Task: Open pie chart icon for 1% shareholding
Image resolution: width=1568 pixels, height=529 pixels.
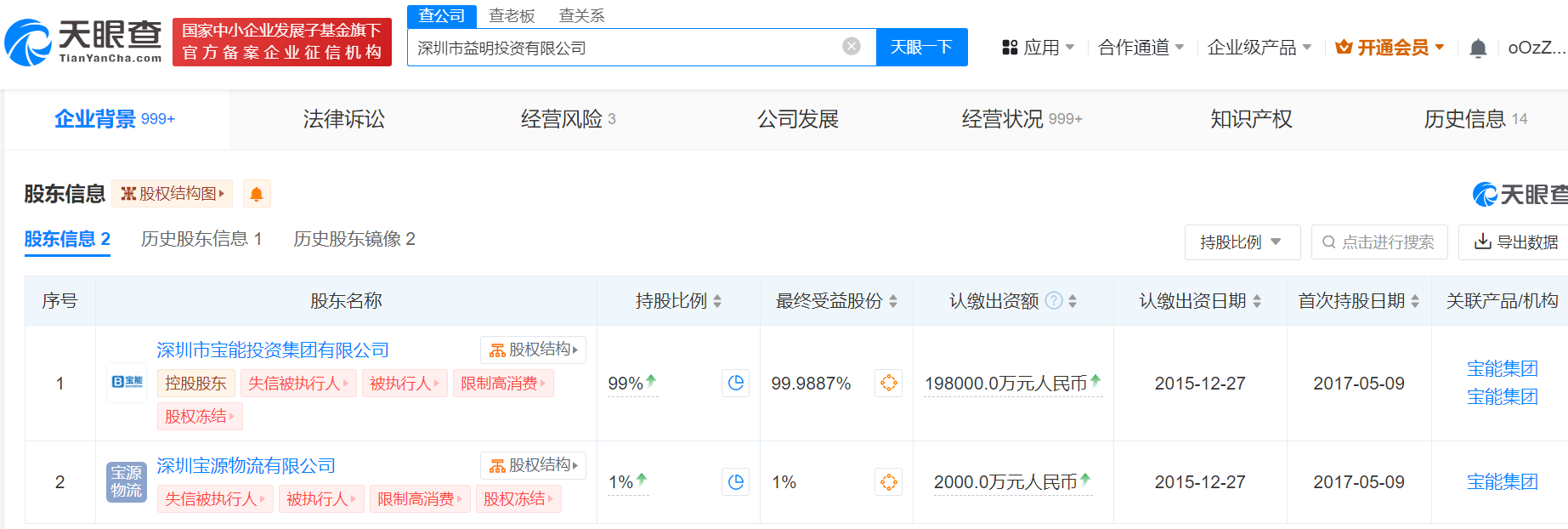Action: point(735,482)
